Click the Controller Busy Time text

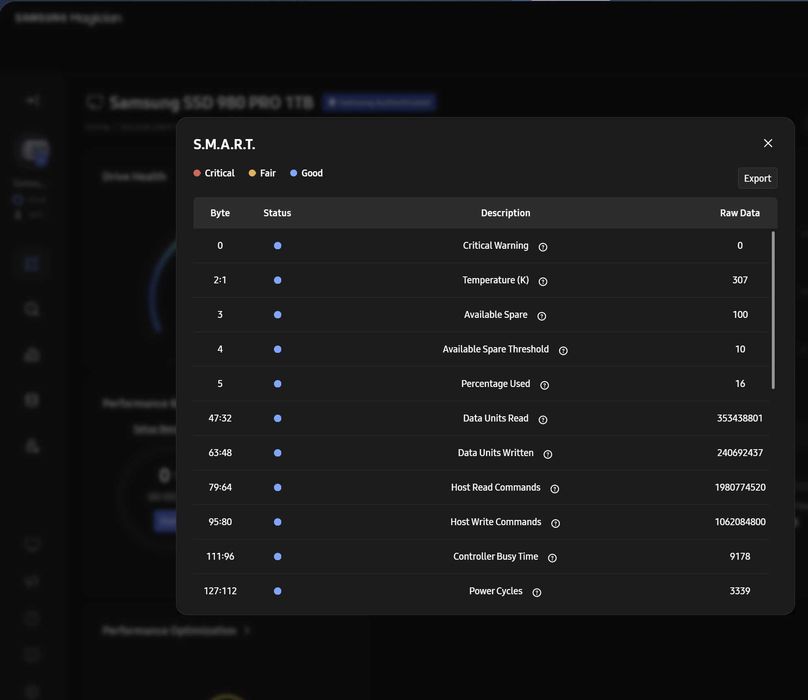(496, 557)
